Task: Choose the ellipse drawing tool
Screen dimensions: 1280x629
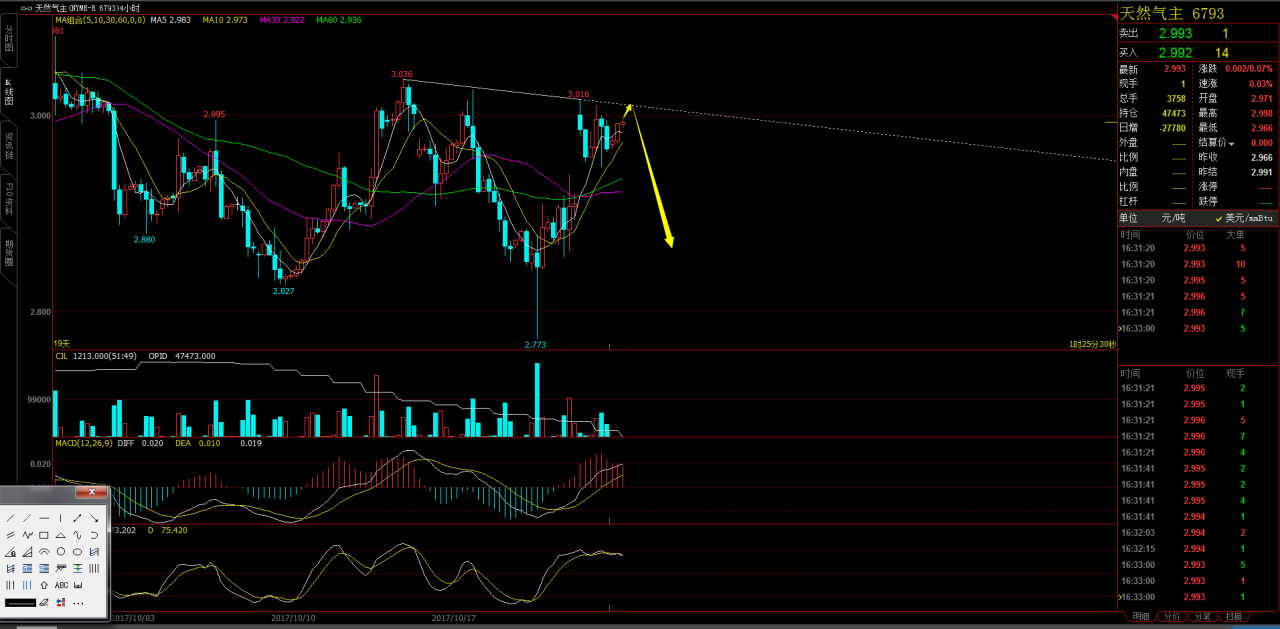Action: (77, 552)
